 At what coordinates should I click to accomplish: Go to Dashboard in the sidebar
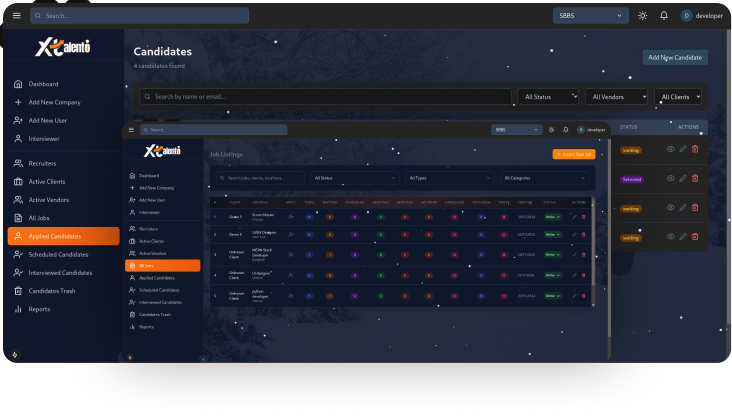tap(43, 84)
